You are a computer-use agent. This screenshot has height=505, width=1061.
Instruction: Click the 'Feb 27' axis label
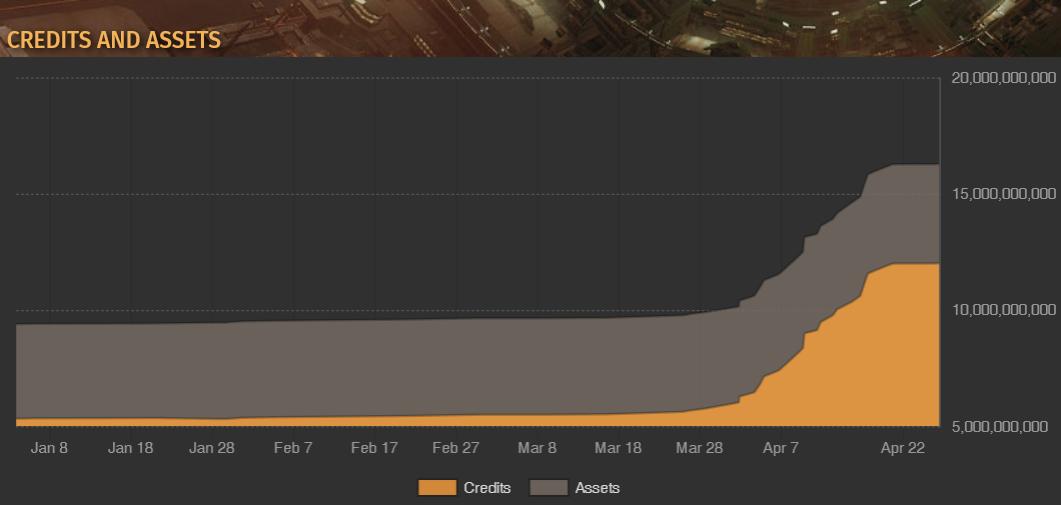point(455,448)
